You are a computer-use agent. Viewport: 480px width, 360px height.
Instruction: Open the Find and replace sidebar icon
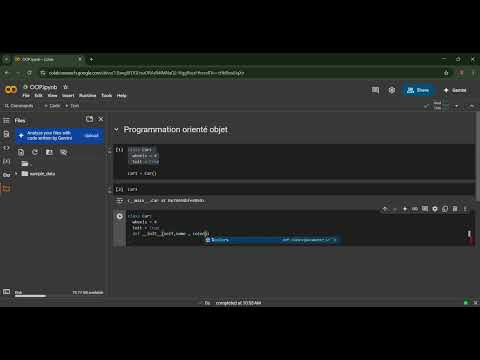(x=6, y=134)
